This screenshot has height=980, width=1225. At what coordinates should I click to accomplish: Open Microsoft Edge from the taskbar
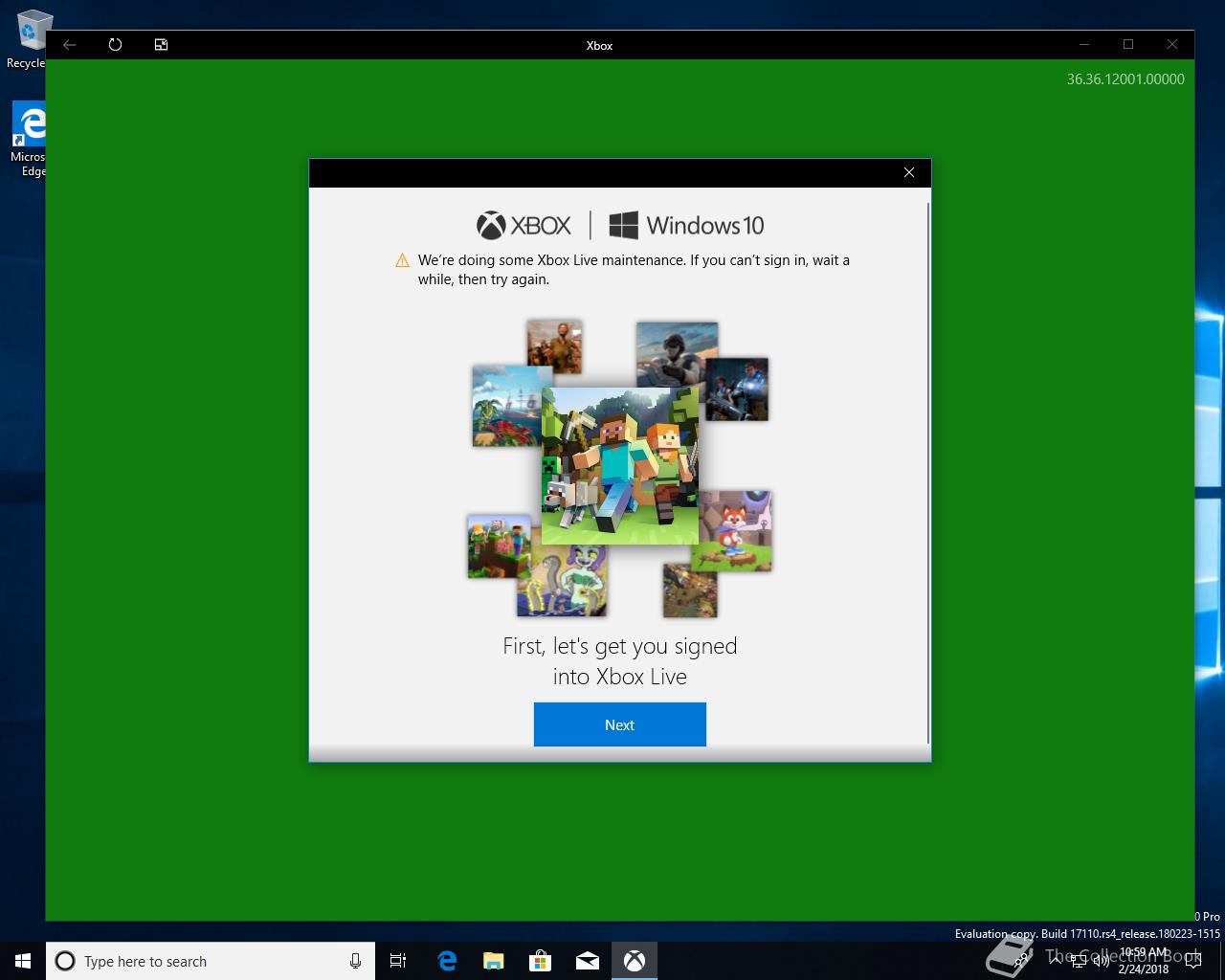pyautogui.click(x=447, y=961)
